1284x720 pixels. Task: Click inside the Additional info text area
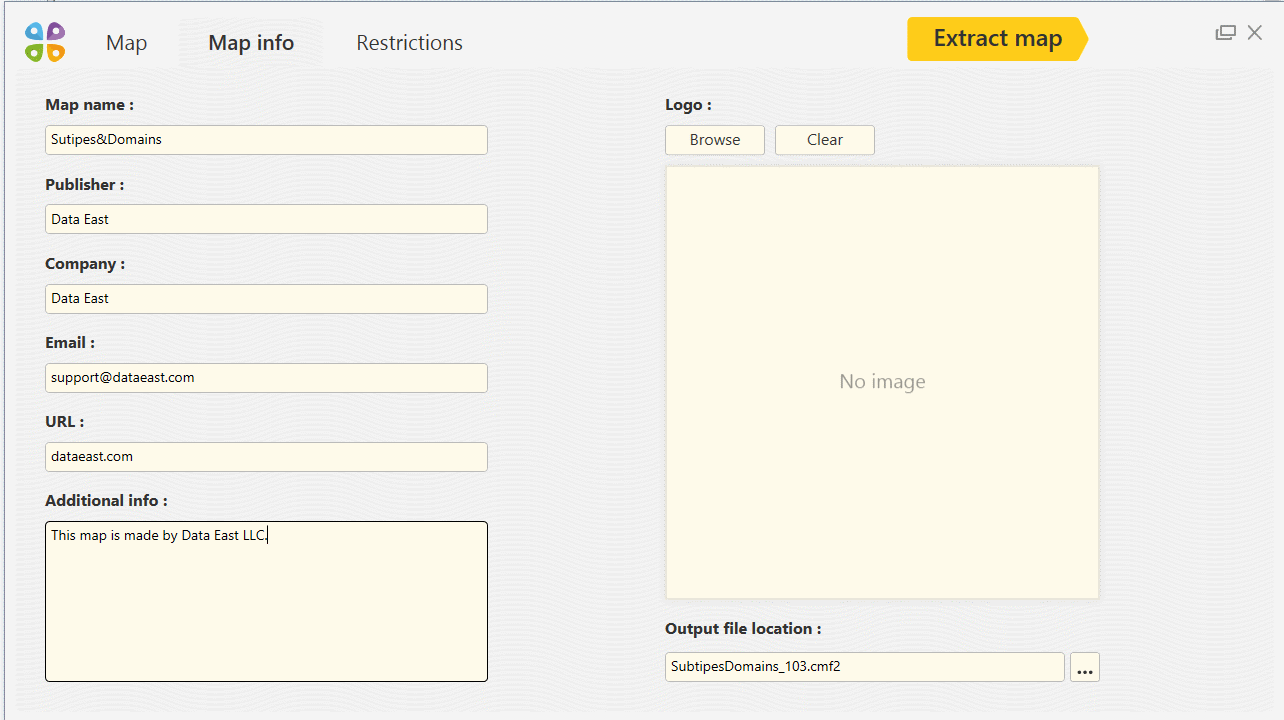tap(266, 600)
